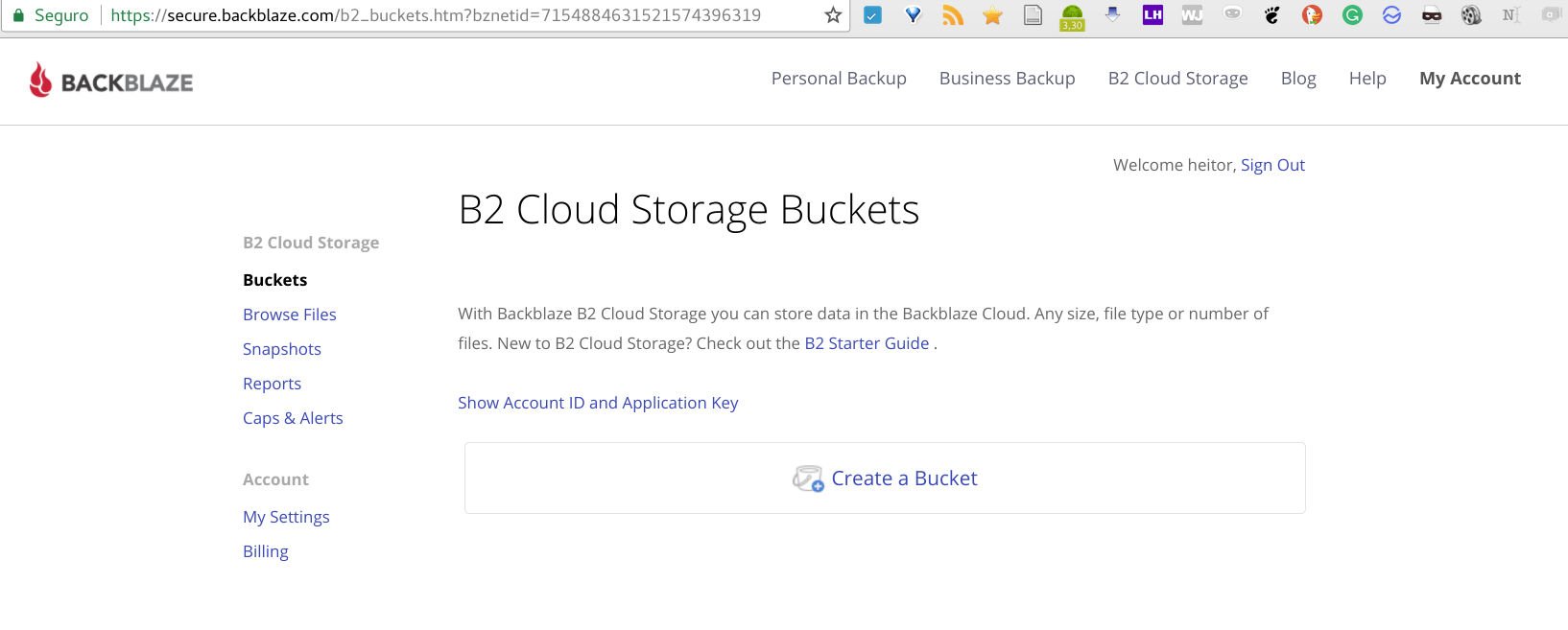Open the blue diamond extension icon
This screenshot has width=1568, height=630.
(x=913, y=15)
